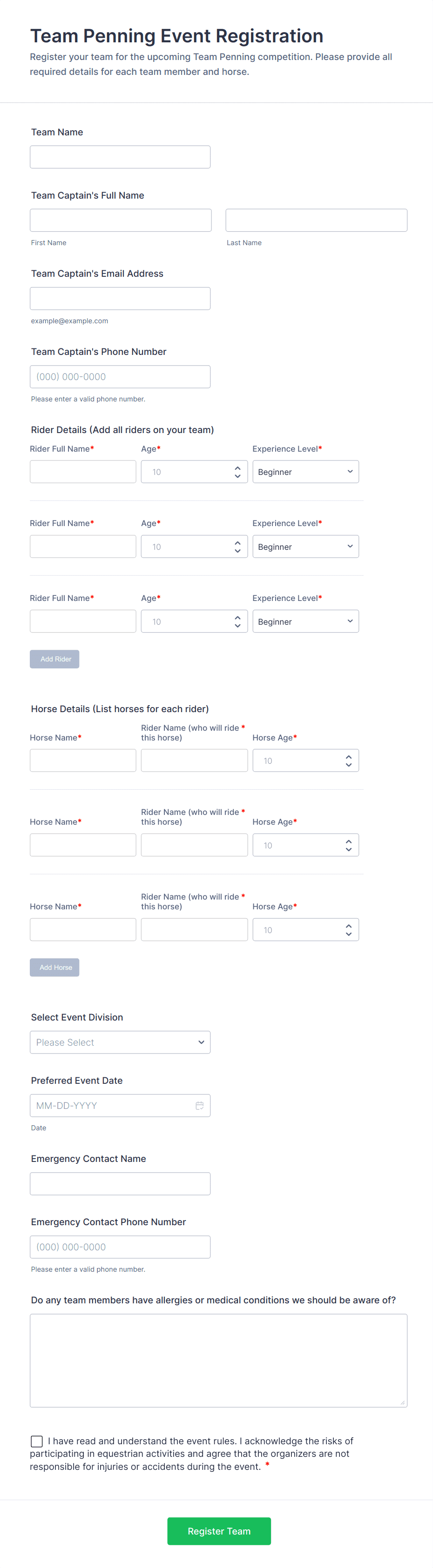
Task: Increase the first Horse Age value
Action: pyautogui.click(x=348, y=757)
